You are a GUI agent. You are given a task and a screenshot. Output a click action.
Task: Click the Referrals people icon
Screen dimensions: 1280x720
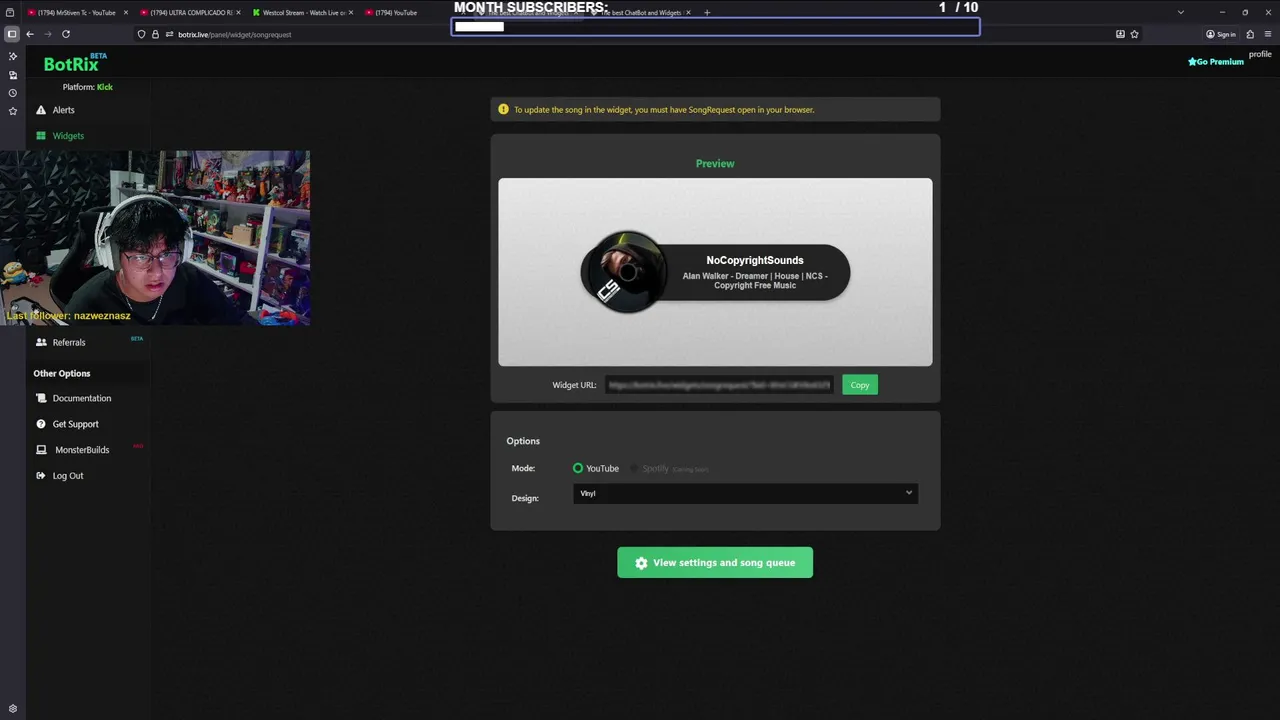pos(41,342)
